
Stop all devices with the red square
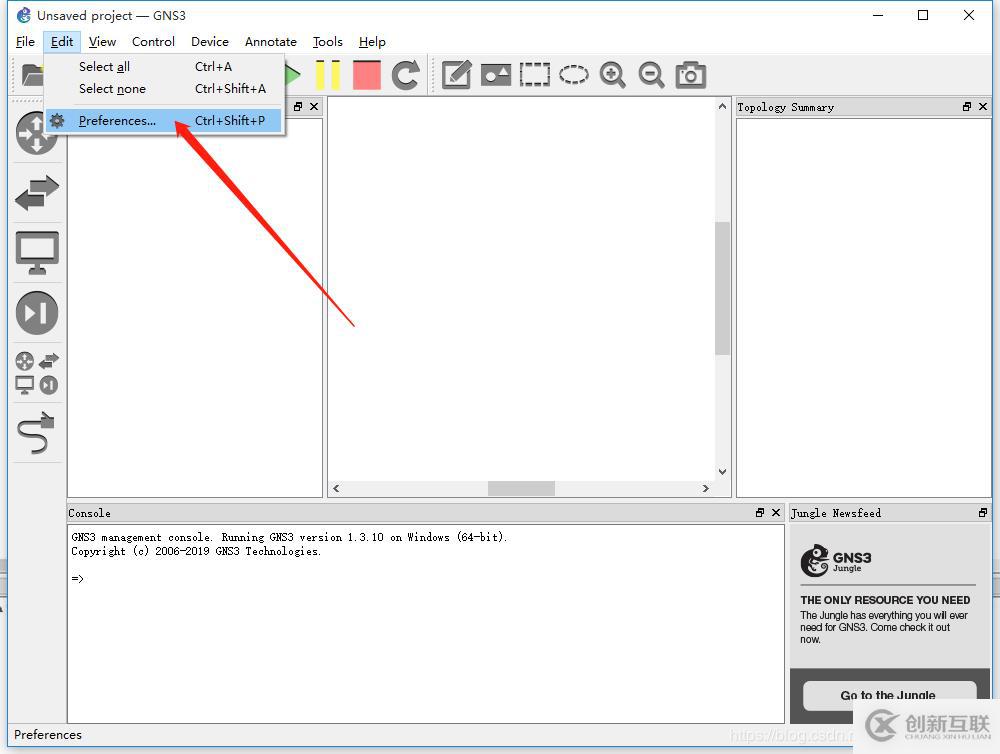367,75
